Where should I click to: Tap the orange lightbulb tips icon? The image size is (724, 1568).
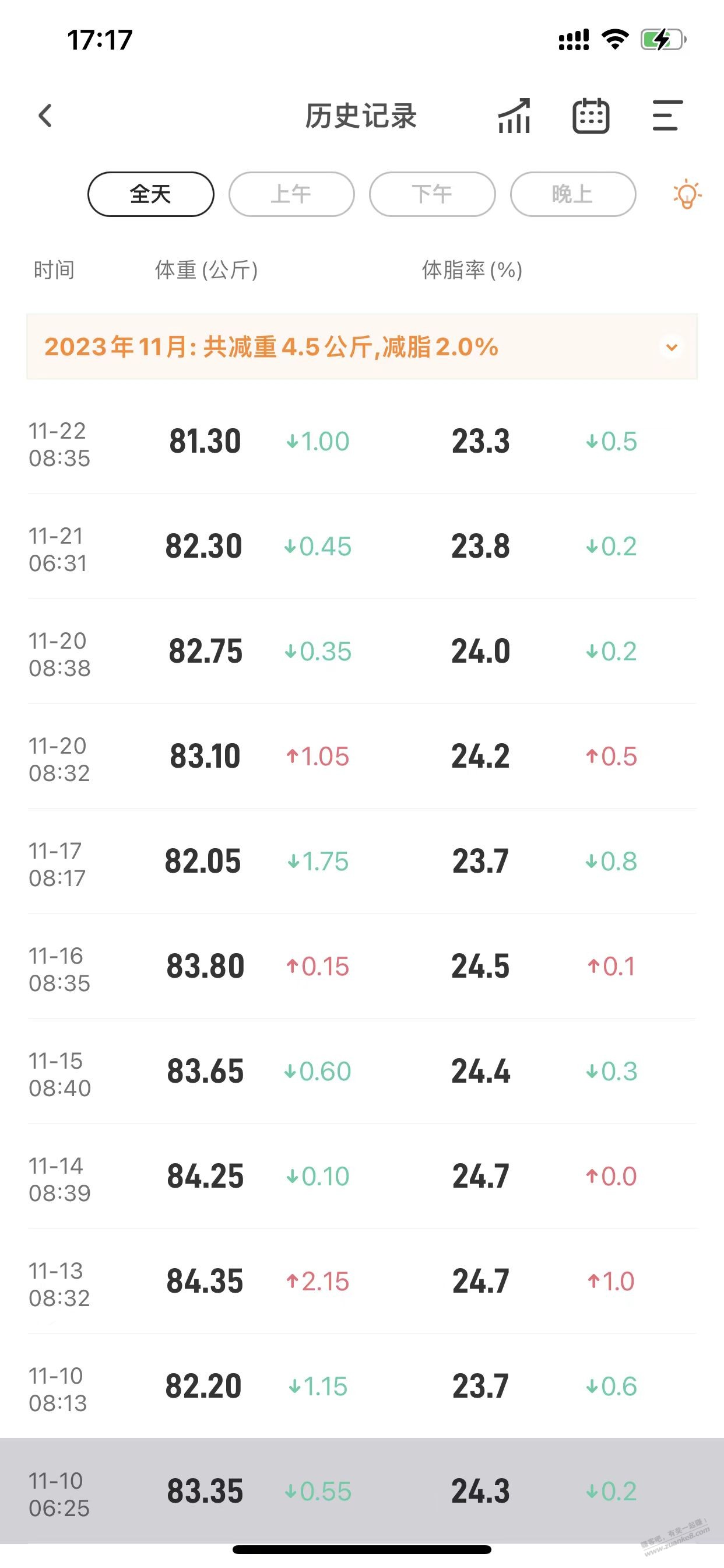[x=687, y=195]
